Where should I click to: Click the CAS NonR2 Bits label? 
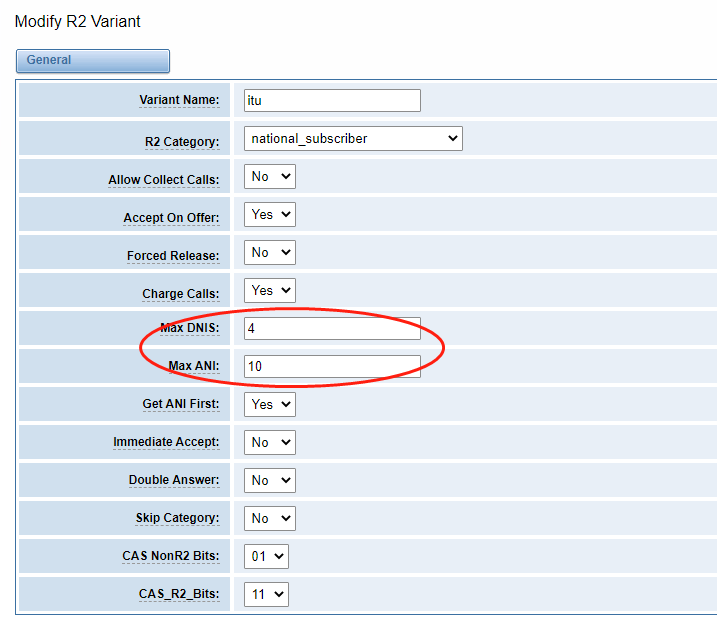(x=171, y=555)
